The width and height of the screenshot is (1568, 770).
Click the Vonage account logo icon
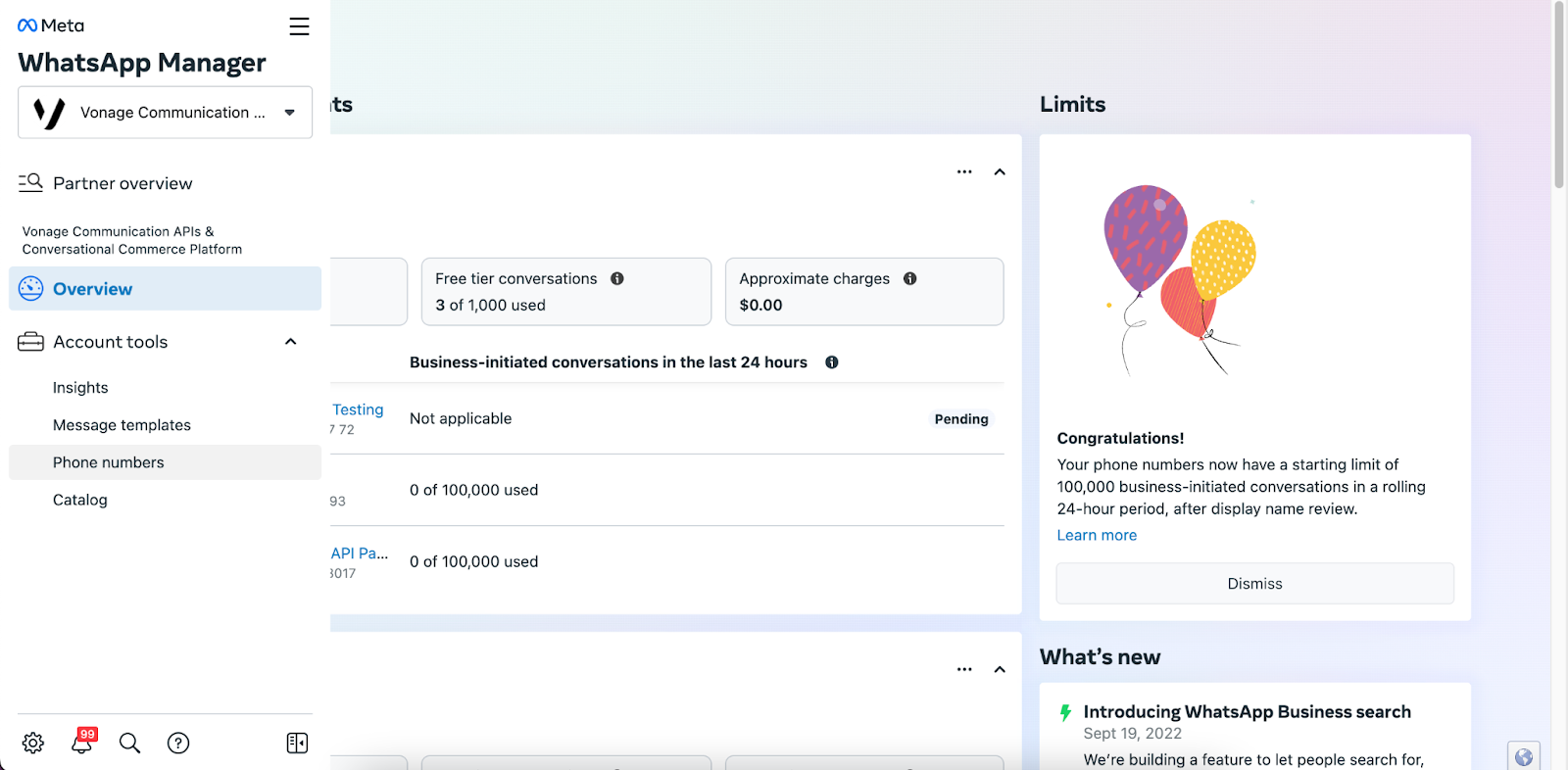[x=49, y=113]
